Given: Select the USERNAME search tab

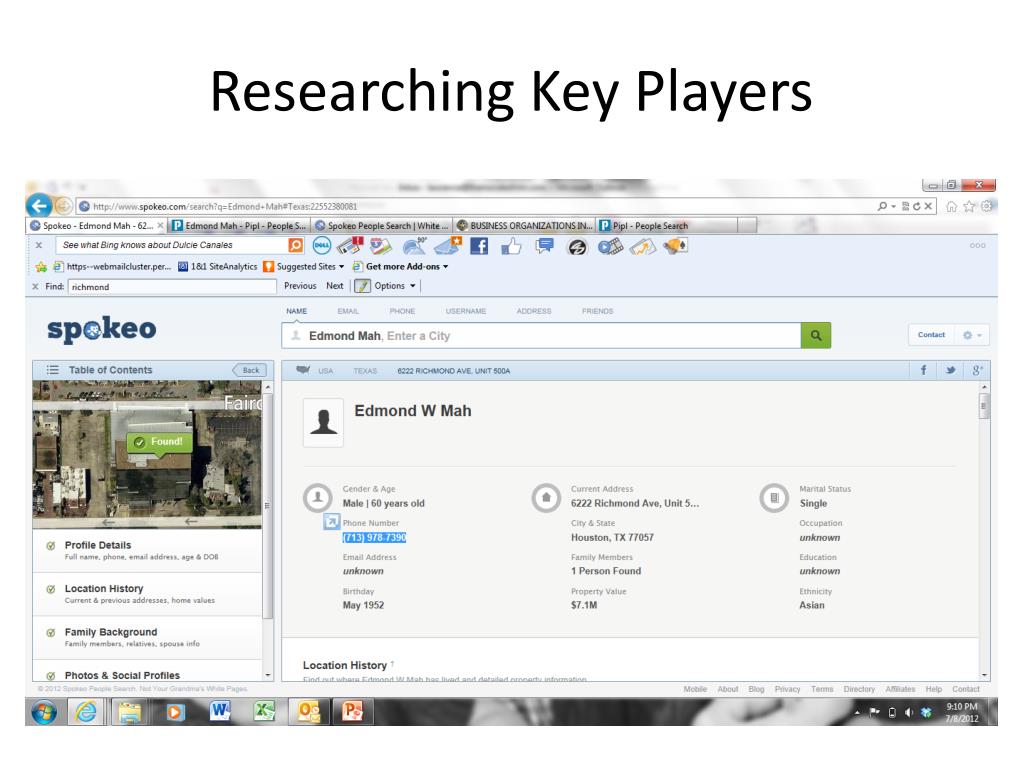Looking at the screenshot, I should (x=466, y=312).
